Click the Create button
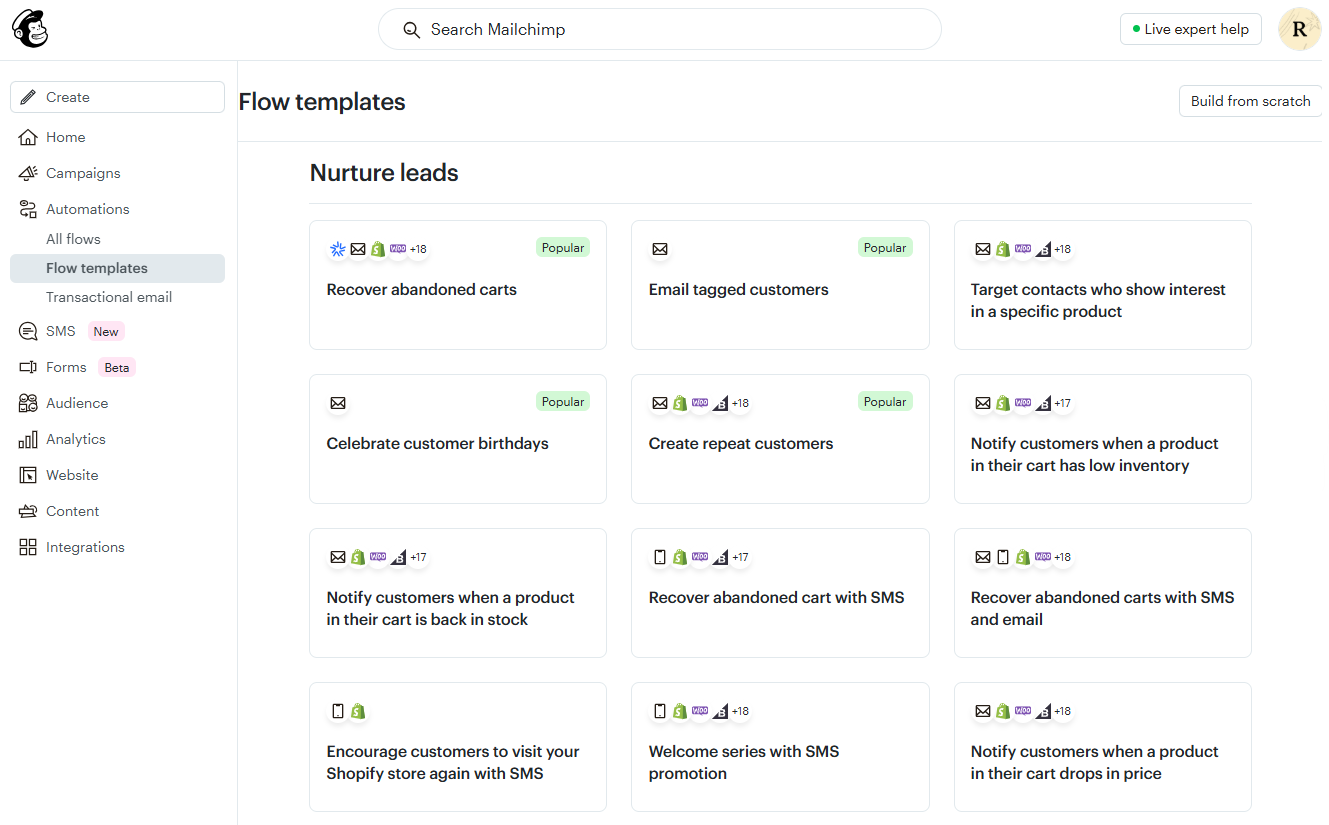 tap(117, 97)
